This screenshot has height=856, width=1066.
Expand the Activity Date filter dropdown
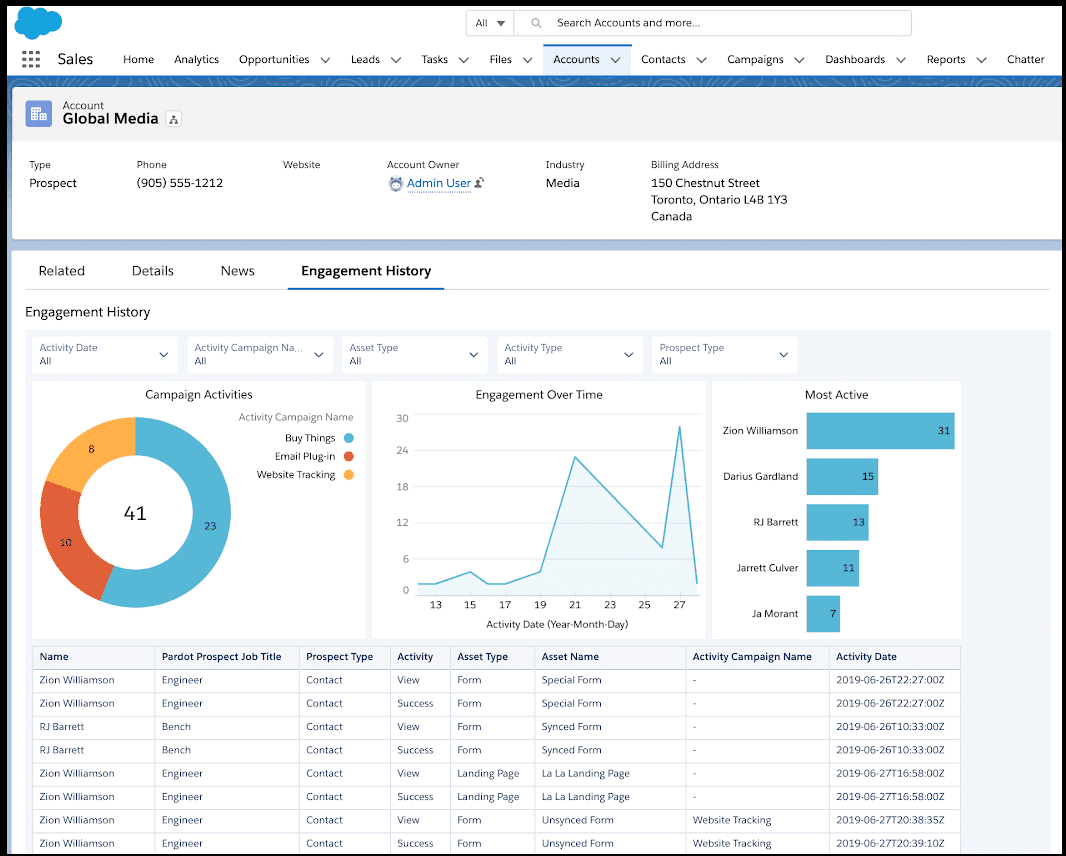[104, 354]
